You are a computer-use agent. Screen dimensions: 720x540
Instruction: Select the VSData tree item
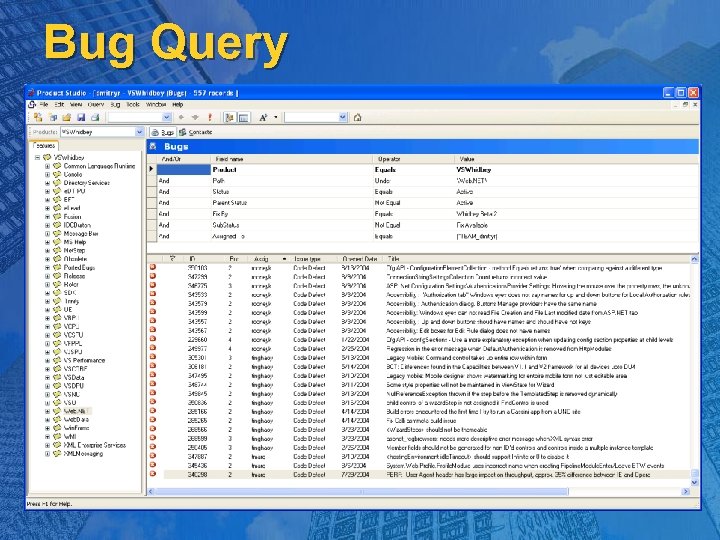click(x=74, y=377)
